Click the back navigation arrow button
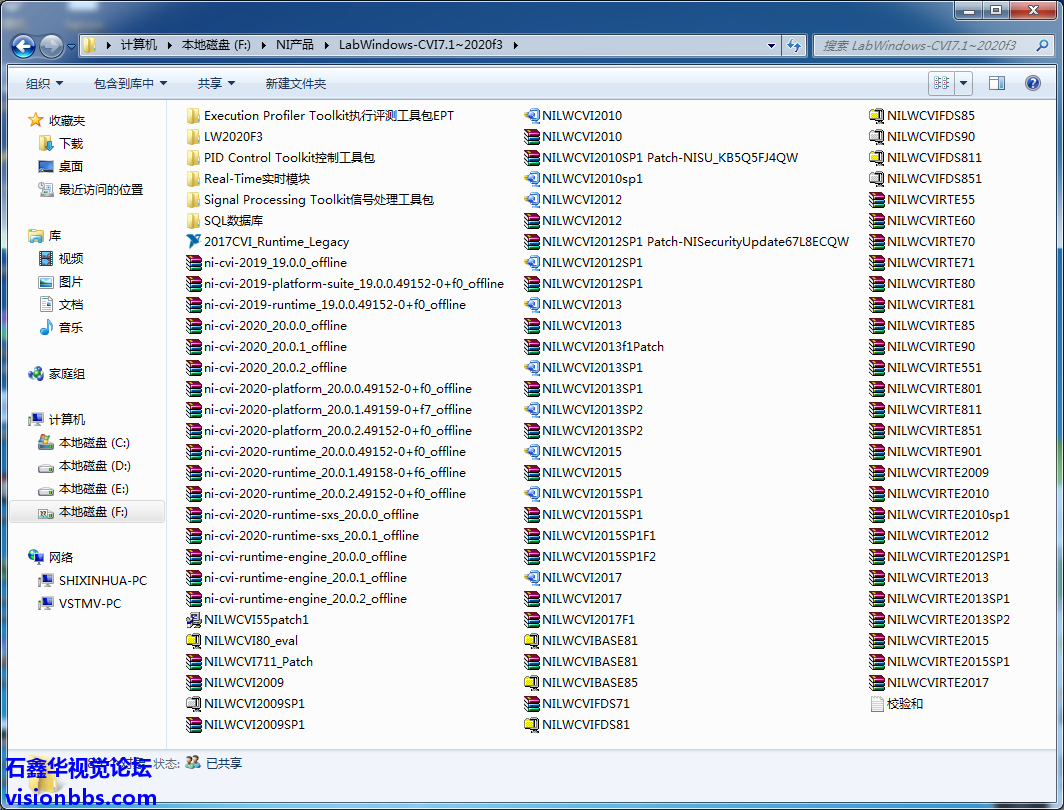Image resolution: width=1064 pixels, height=810 pixels. 24,45
